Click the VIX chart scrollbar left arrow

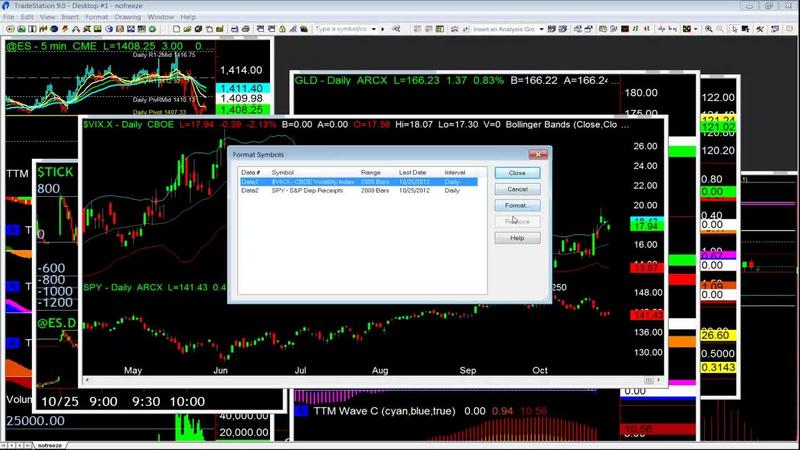pyautogui.click(x=87, y=380)
